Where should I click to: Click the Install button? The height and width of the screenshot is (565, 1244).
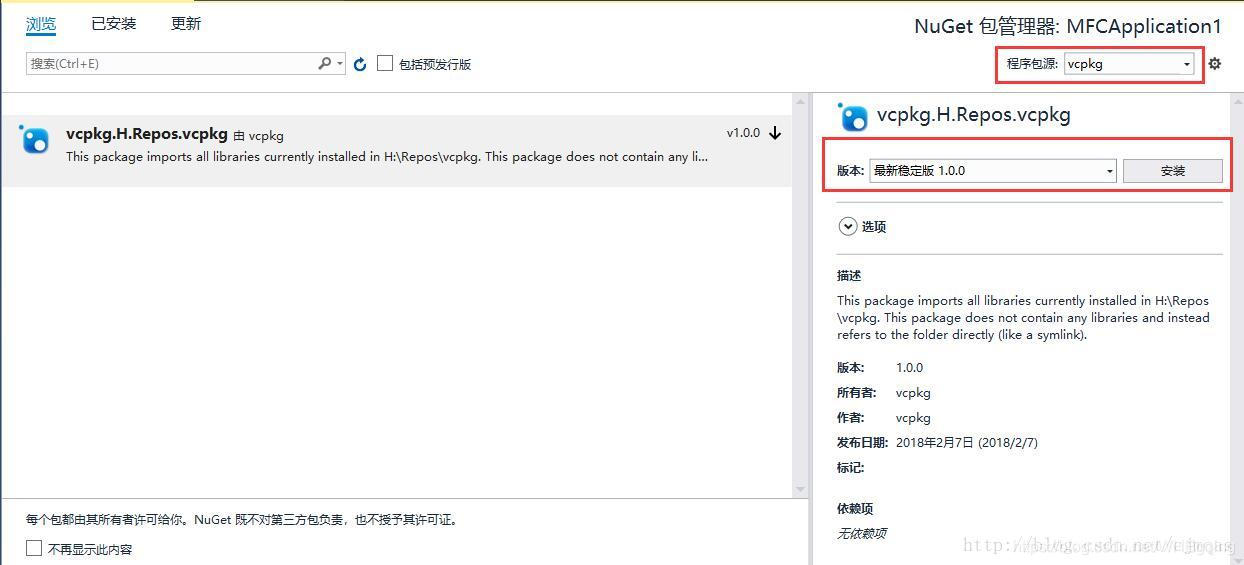1173,171
